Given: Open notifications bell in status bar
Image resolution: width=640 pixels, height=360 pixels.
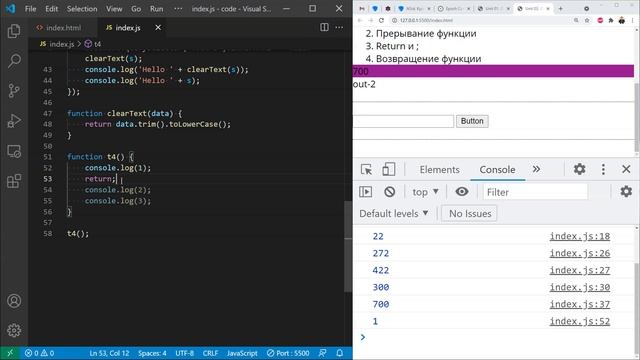Looking at the screenshot, I should pos(340,353).
